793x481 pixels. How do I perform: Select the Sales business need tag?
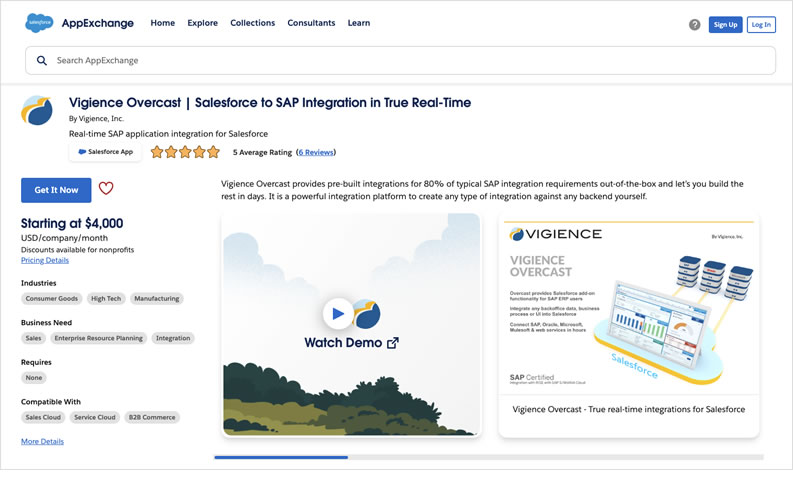(33, 338)
